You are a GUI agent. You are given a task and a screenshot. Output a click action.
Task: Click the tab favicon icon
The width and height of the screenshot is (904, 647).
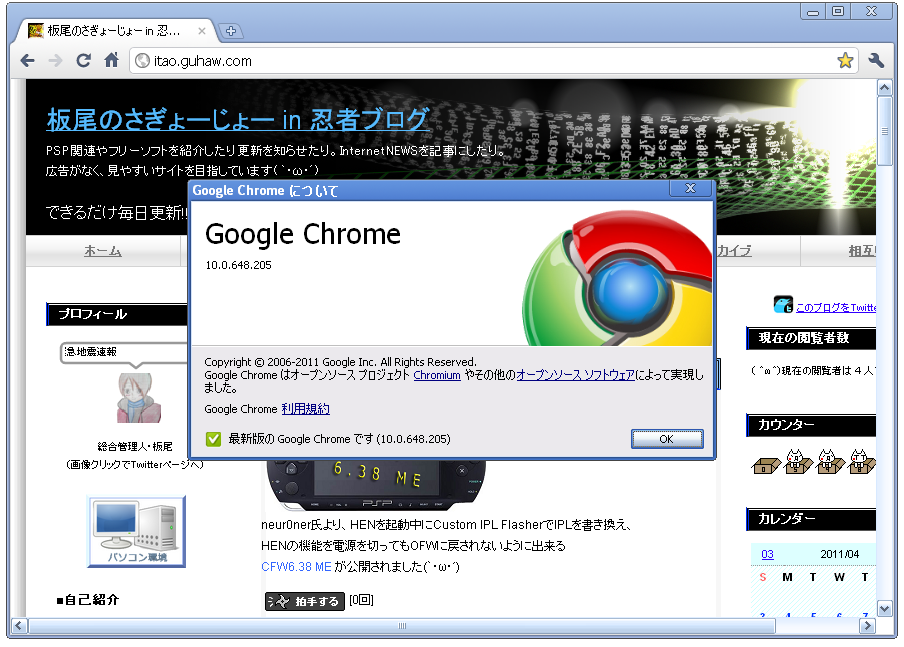click(x=36, y=31)
